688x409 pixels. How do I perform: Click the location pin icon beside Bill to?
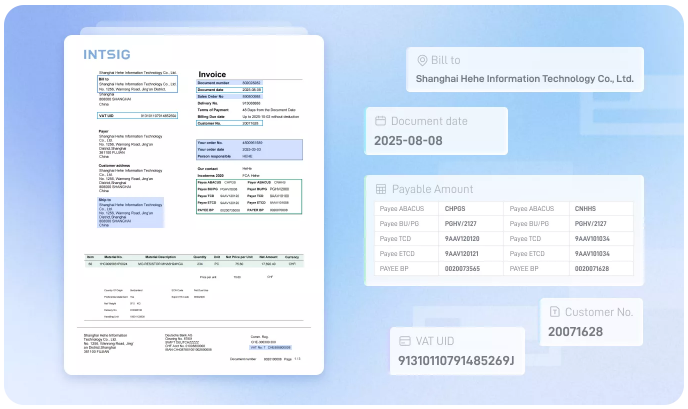point(422,60)
